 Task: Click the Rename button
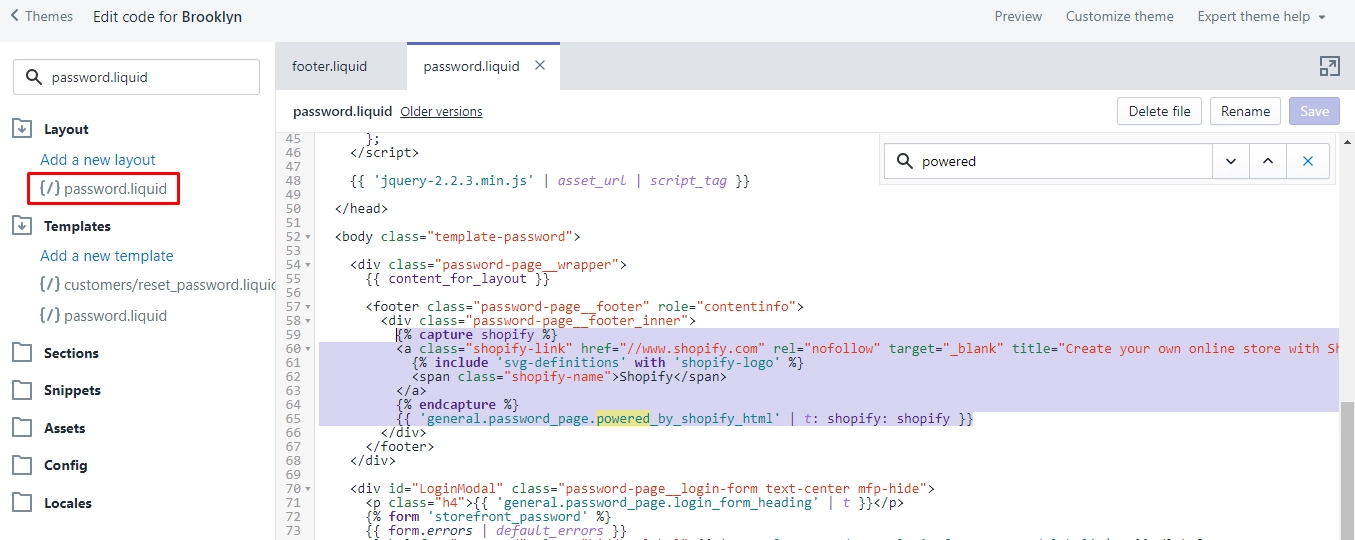[x=1245, y=111]
